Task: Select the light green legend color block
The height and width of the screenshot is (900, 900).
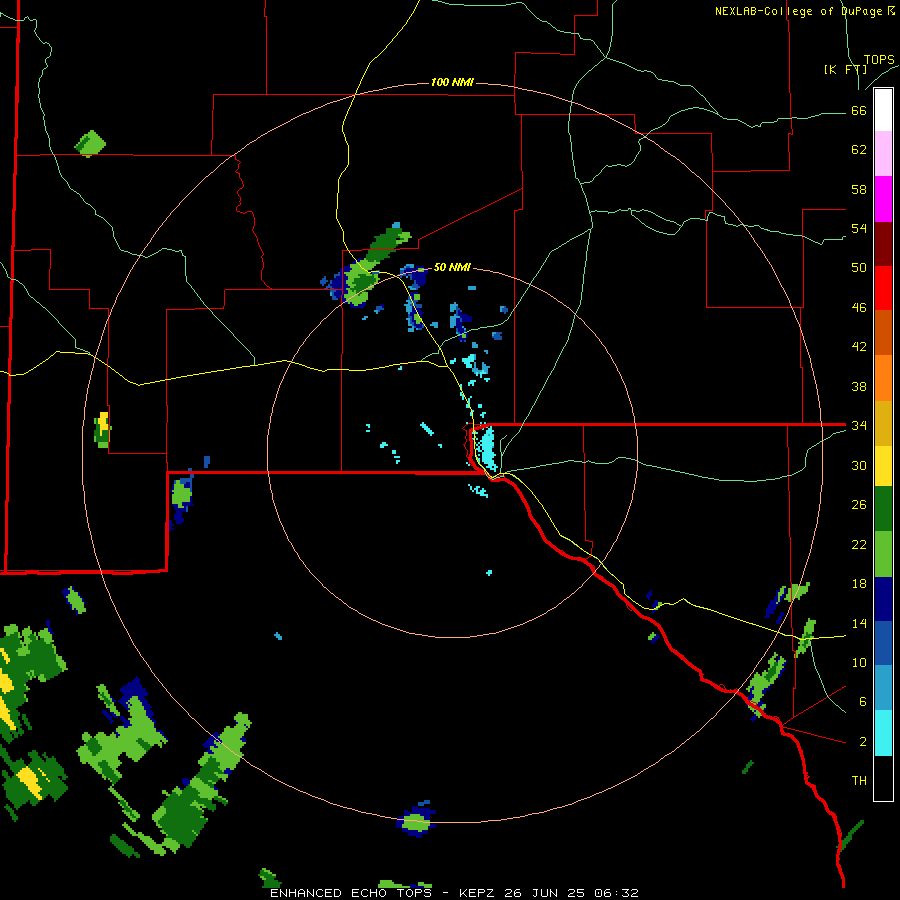Action: [883, 554]
